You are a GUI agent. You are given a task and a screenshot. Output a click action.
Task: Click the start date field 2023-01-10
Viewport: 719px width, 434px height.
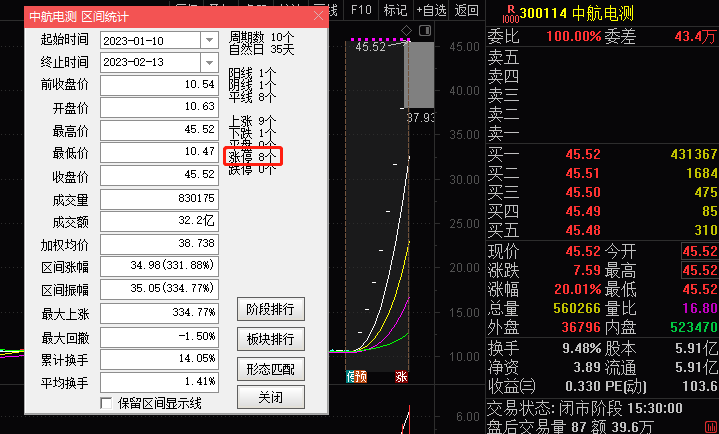click(150, 40)
